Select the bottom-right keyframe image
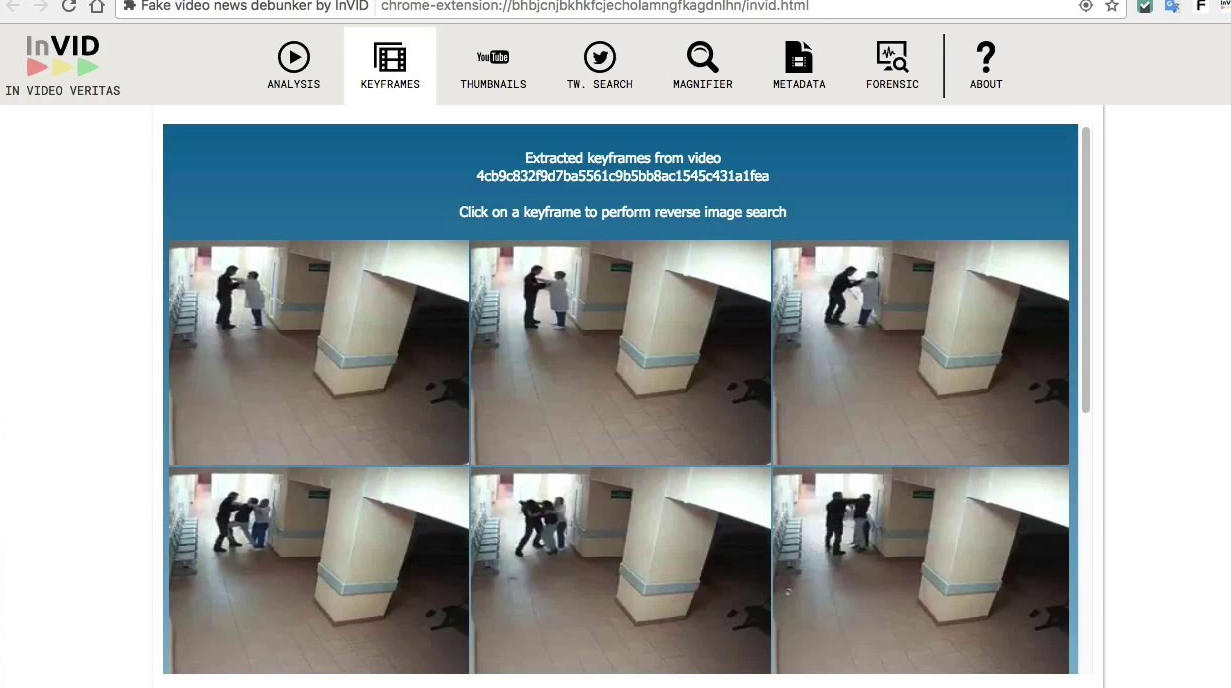Screen dimensions: 1231x688 coord(920,570)
